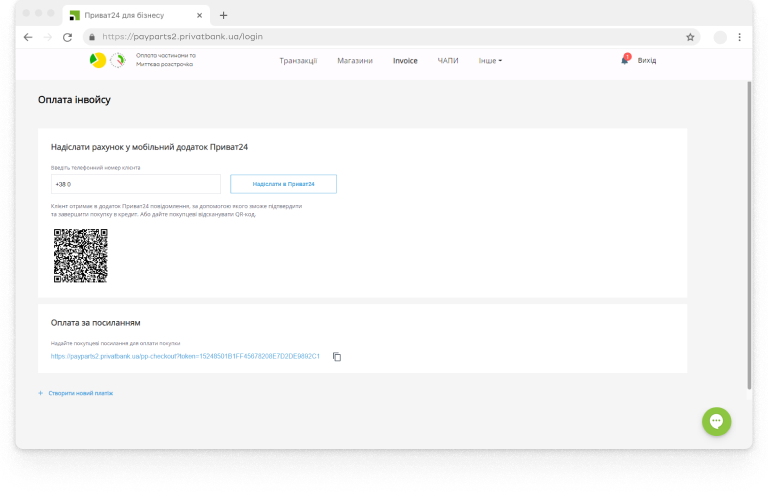Image resolution: width=768 pixels, height=499 pixels.
Task: Focus the phone number input field
Action: [x=135, y=184]
